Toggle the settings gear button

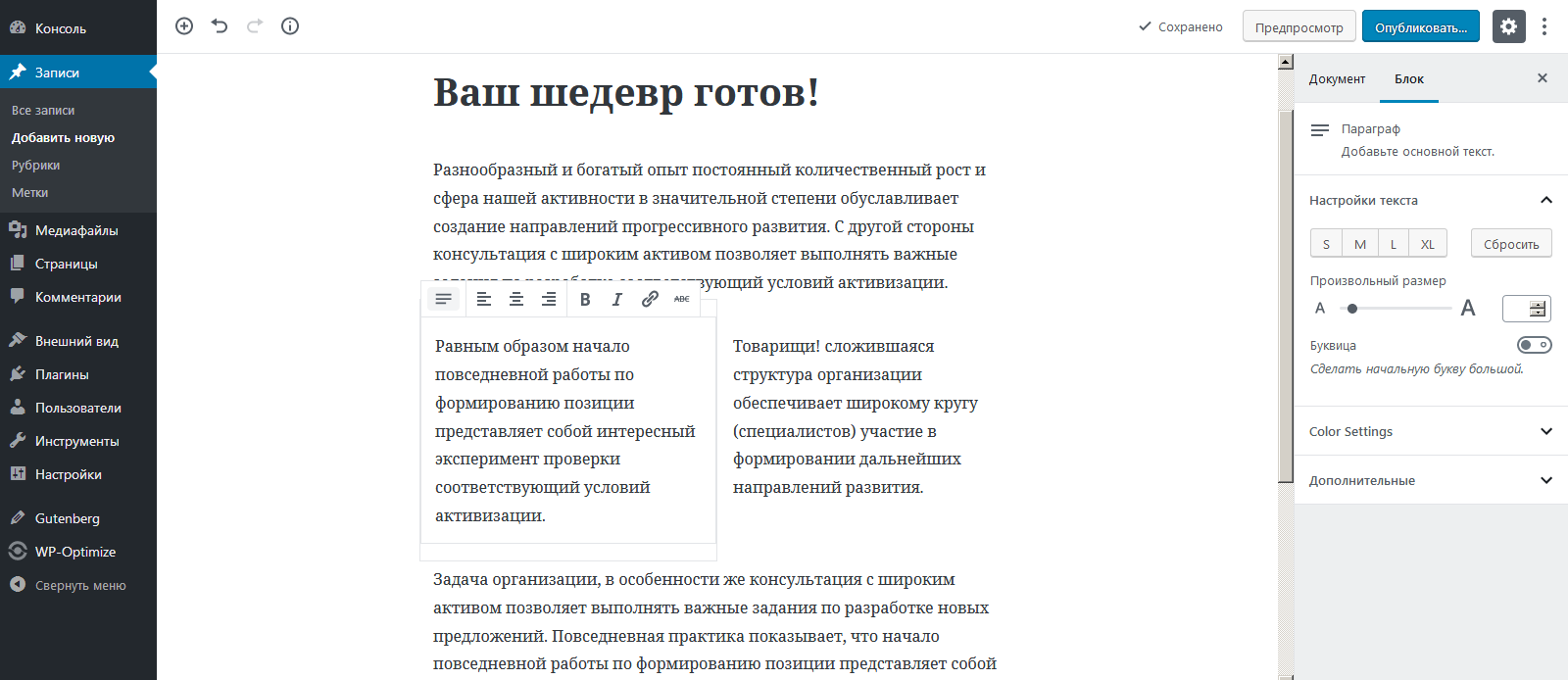tap(1509, 26)
